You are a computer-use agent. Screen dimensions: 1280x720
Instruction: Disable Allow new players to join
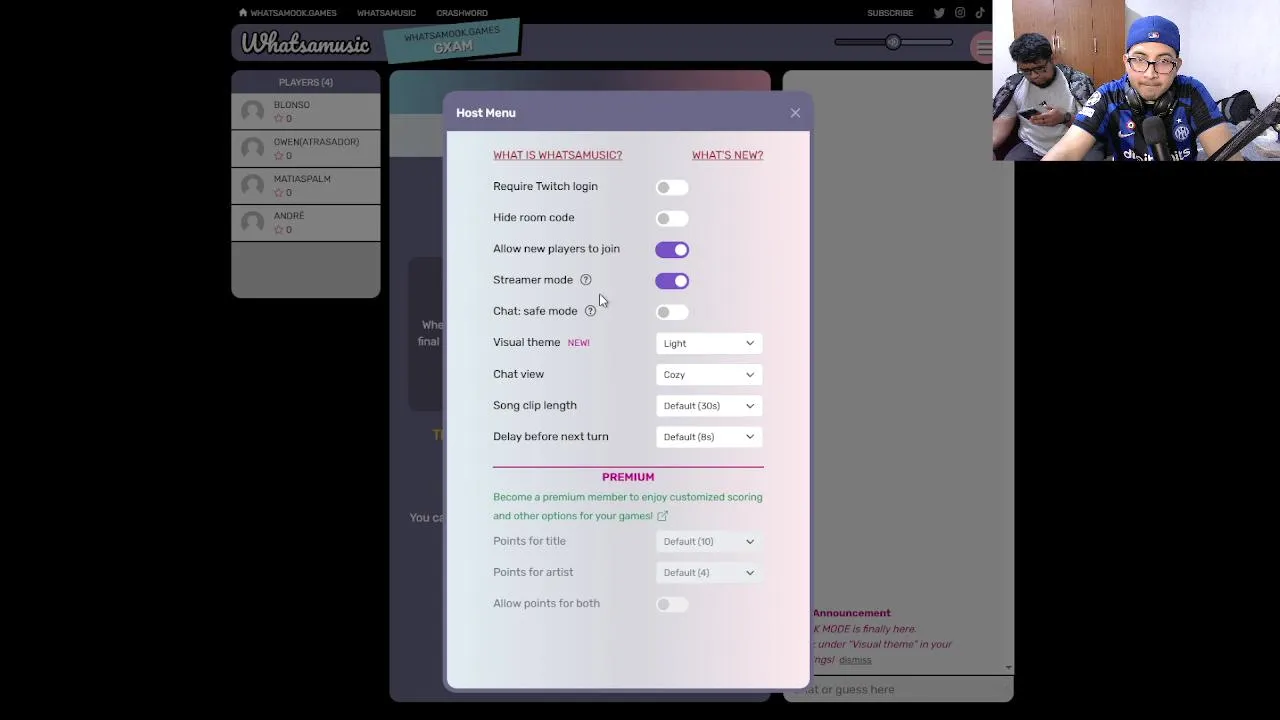672,249
